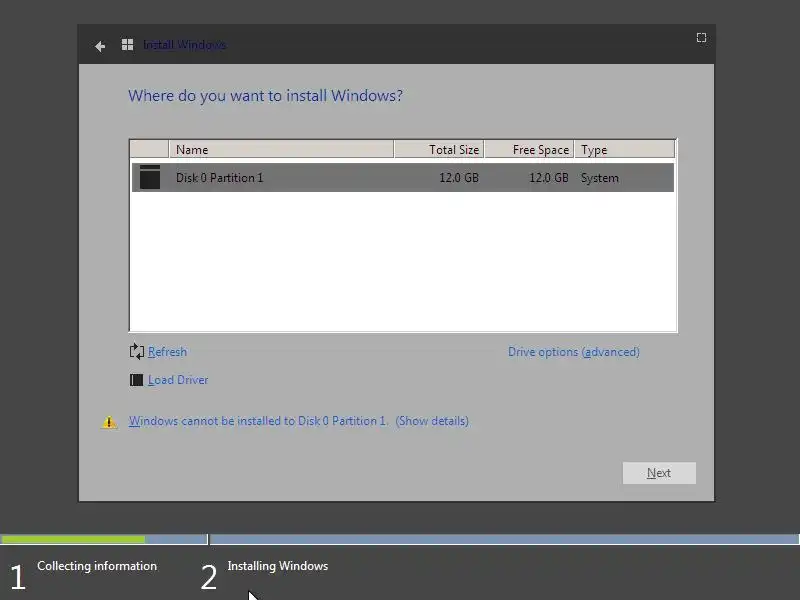This screenshot has height=600, width=800.
Task: Click the disk drive icon for Partition 1
Action: (150, 177)
